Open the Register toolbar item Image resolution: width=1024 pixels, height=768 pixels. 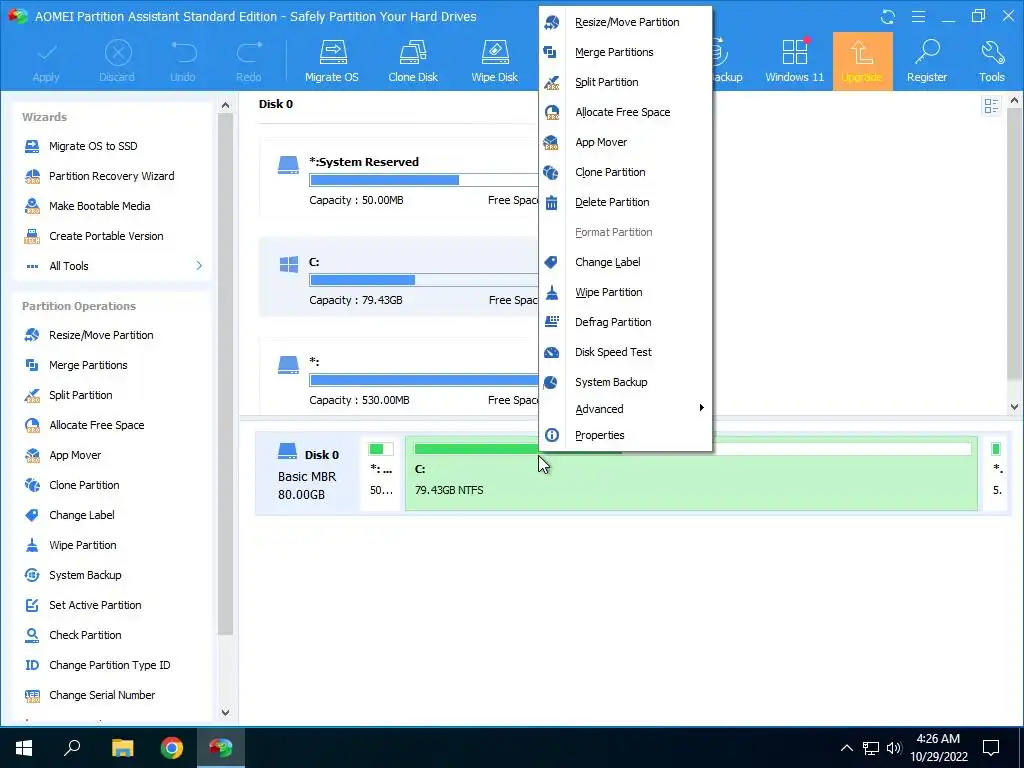[927, 61]
